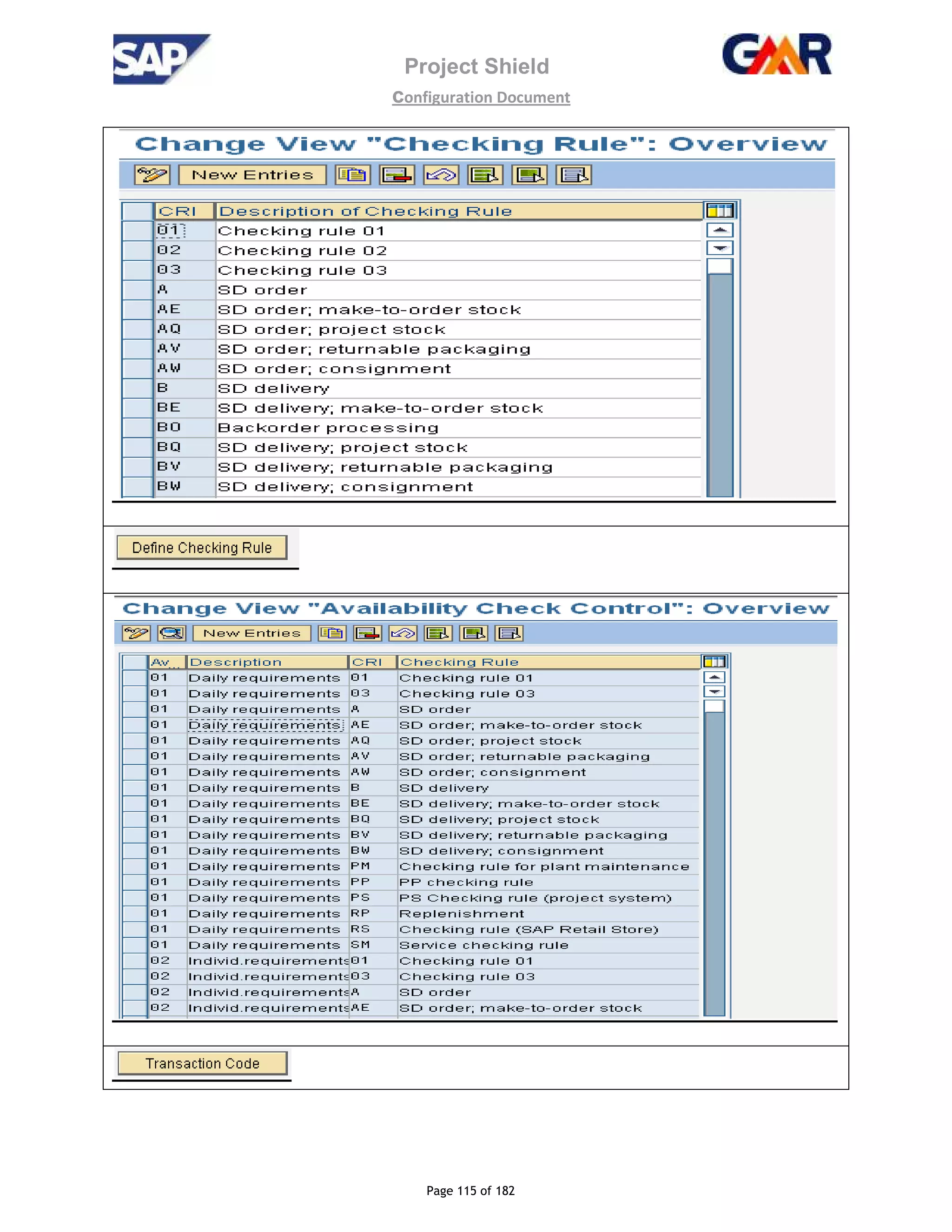Click scrollbar thumb of Checking Rule table
The image size is (952, 1232).
[720, 266]
